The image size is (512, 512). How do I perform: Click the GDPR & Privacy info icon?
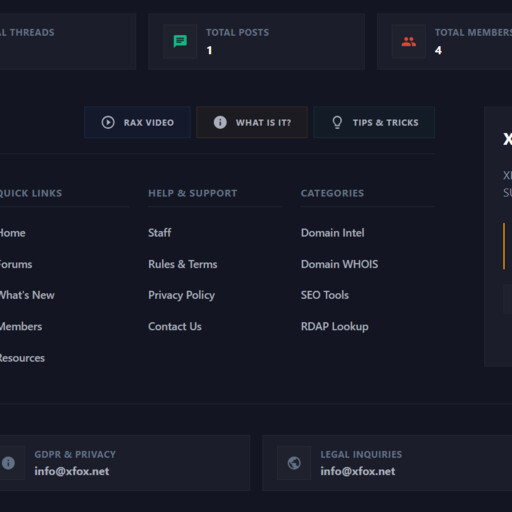pyautogui.click(x=8, y=463)
